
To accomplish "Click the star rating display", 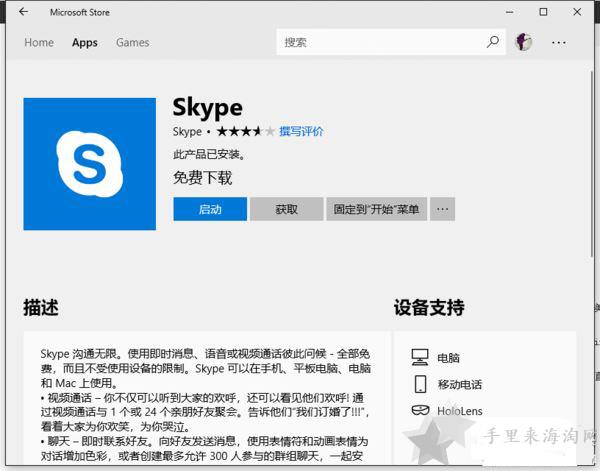I will pyautogui.click(x=246, y=131).
